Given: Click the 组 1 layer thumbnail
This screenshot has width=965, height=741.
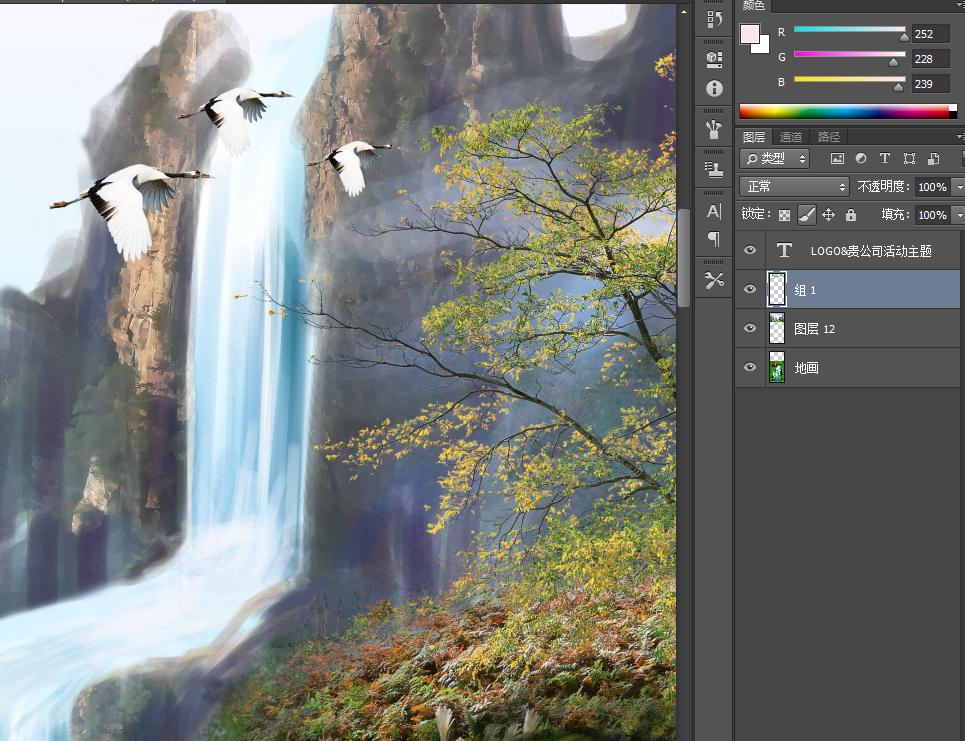Looking at the screenshot, I should 777,289.
